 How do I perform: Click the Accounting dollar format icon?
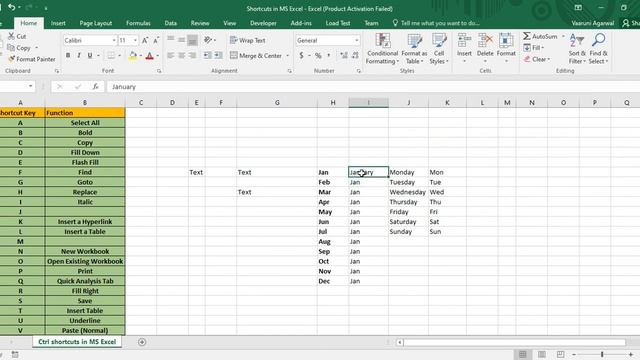pos(301,56)
